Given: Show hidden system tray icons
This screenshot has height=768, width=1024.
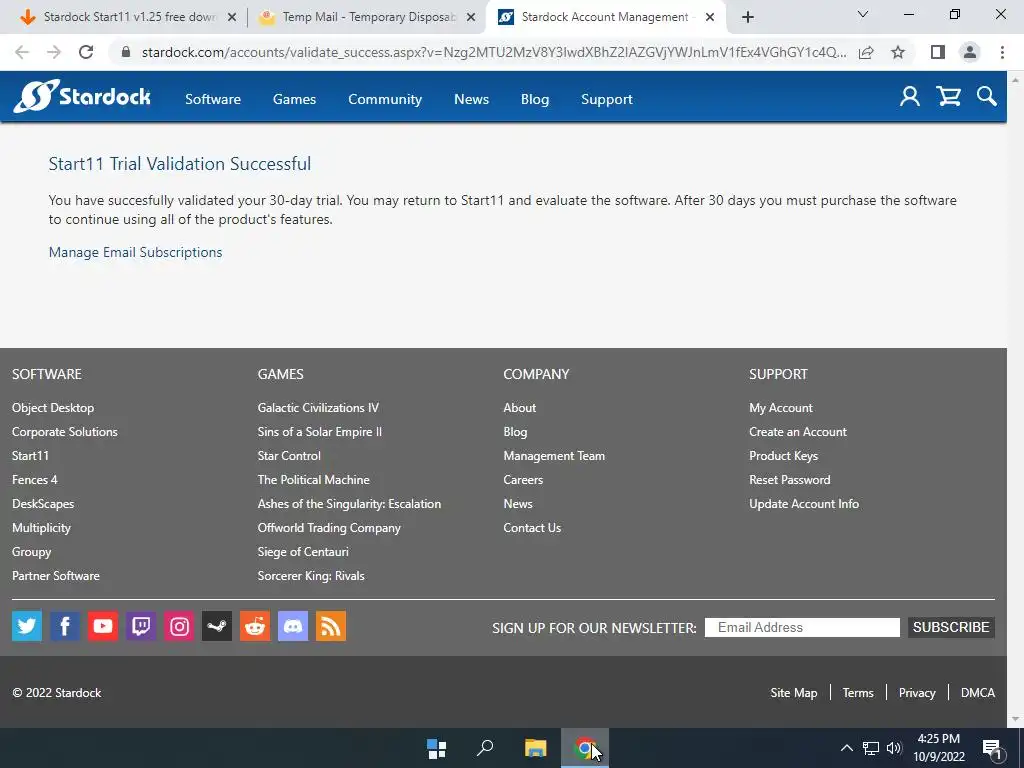Looking at the screenshot, I should 846,748.
